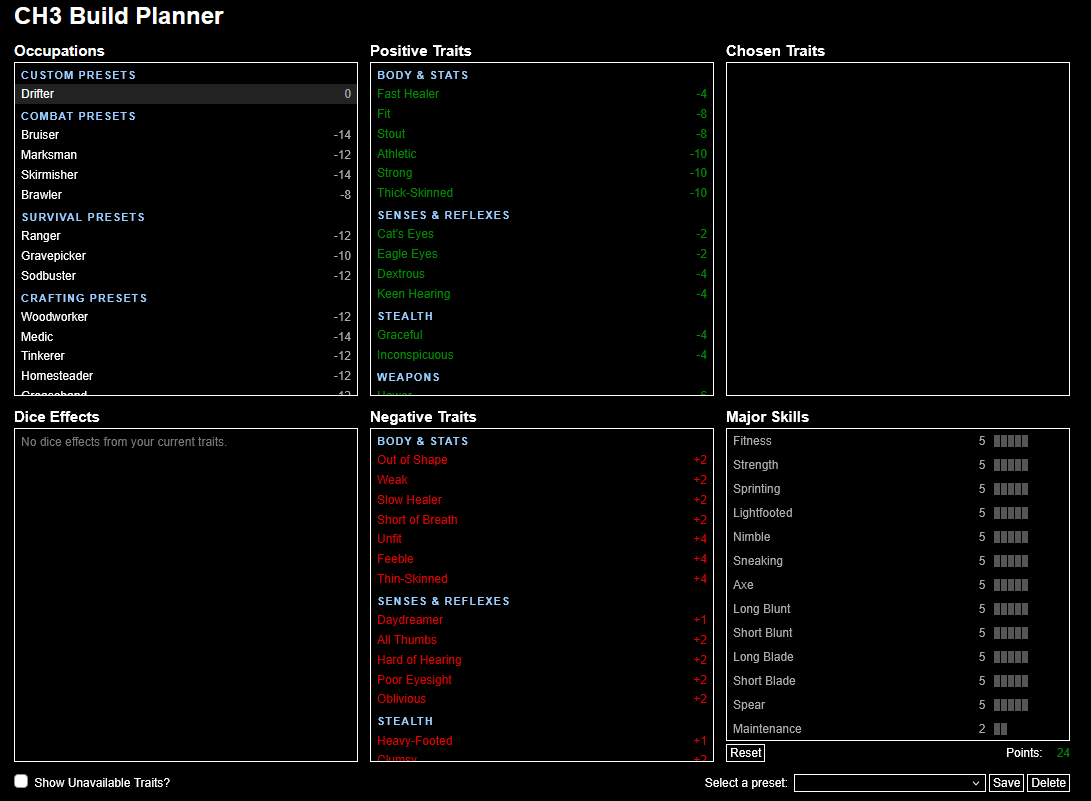Click the Sprinting skill row
This screenshot has height=801, width=1091.
[898, 489]
